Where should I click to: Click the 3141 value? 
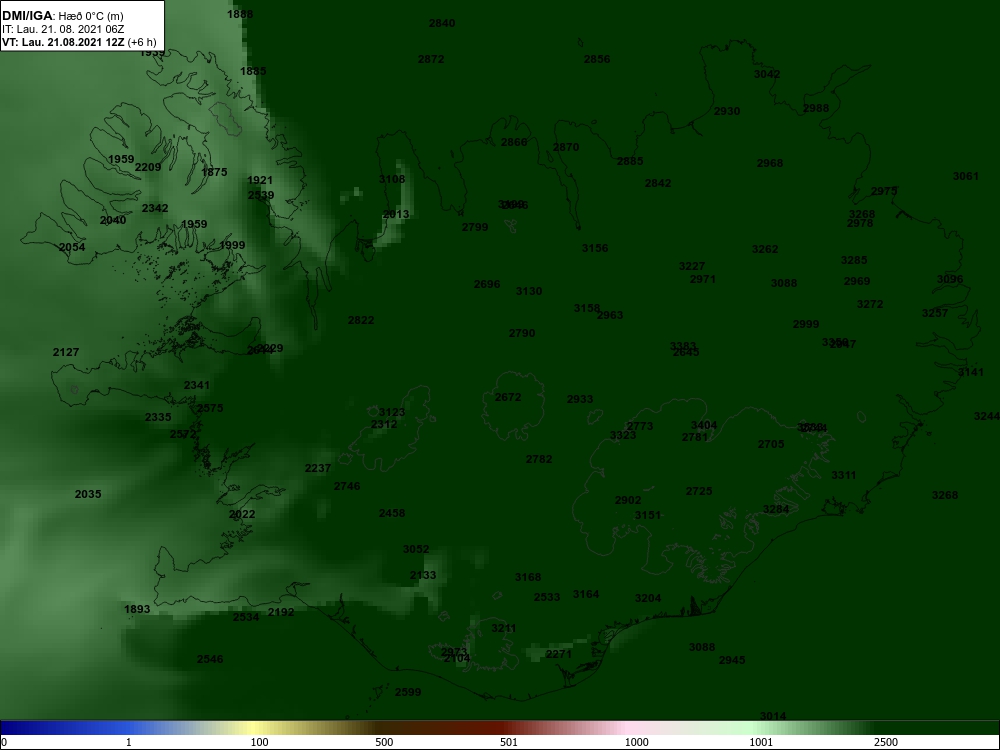click(x=971, y=372)
